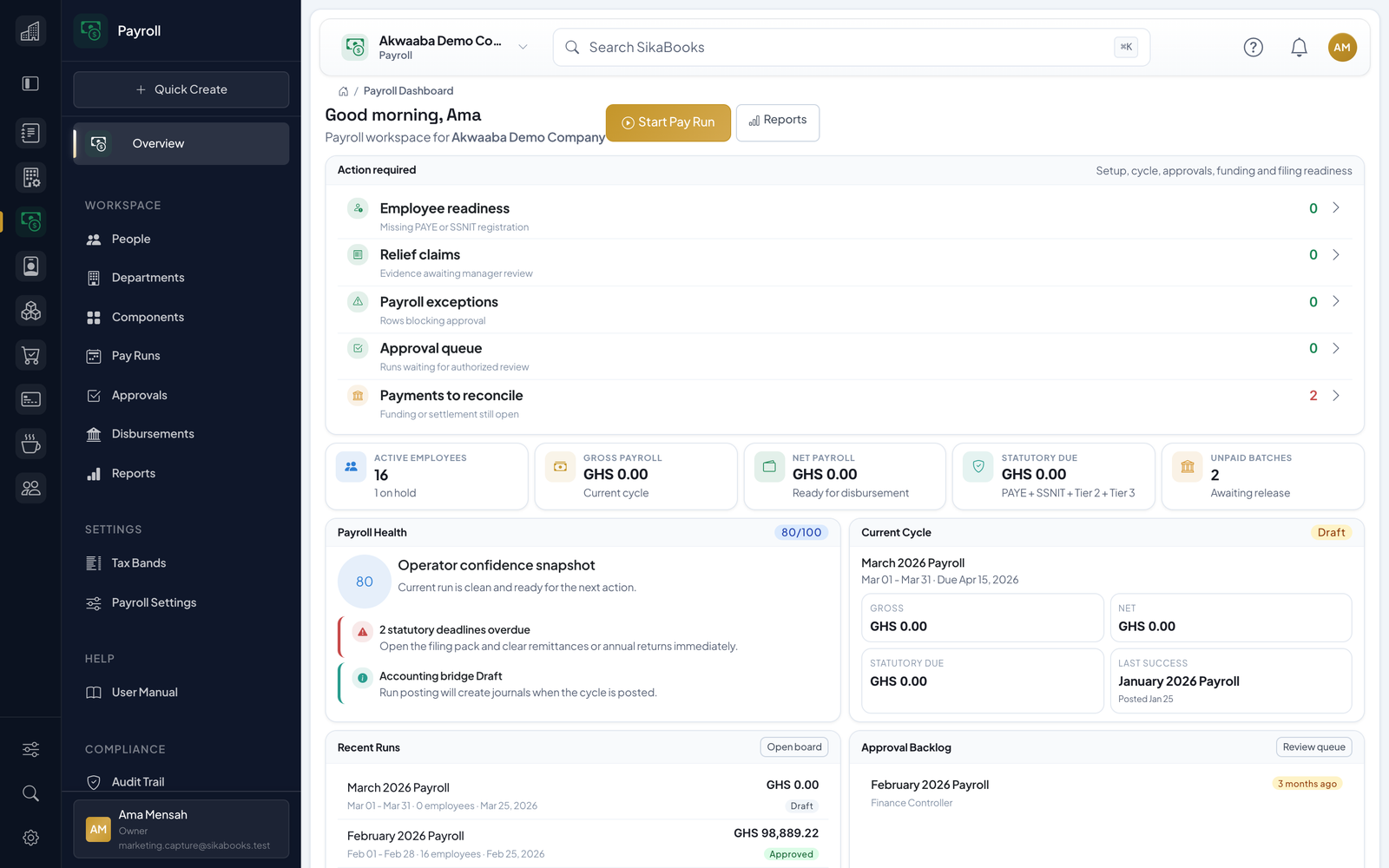Expand the Payments to reconcile chevron
1389x868 pixels.
1336,395
